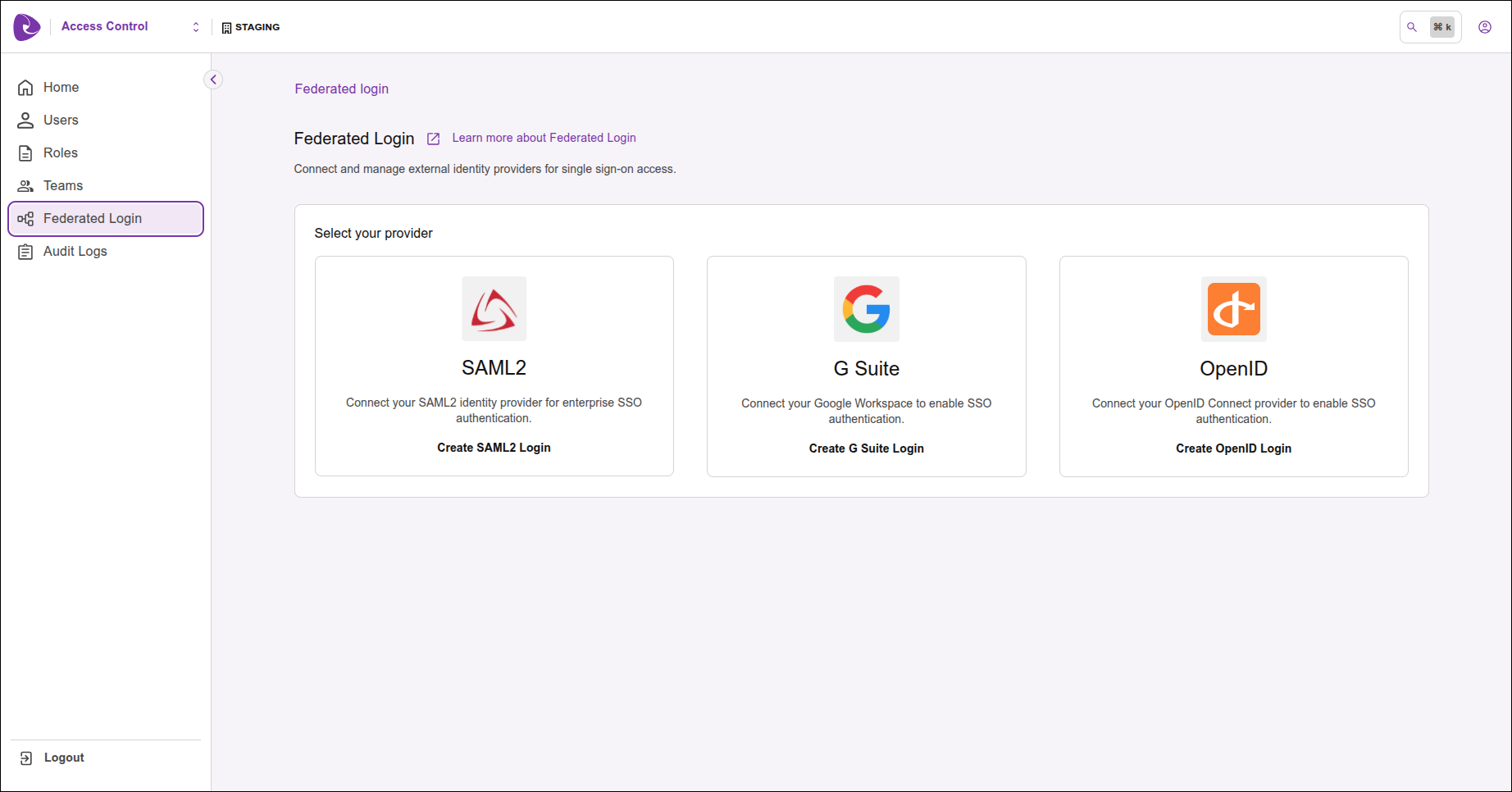
Task: Click the STAGING environment indicator
Action: pyautogui.click(x=252, y=26)
